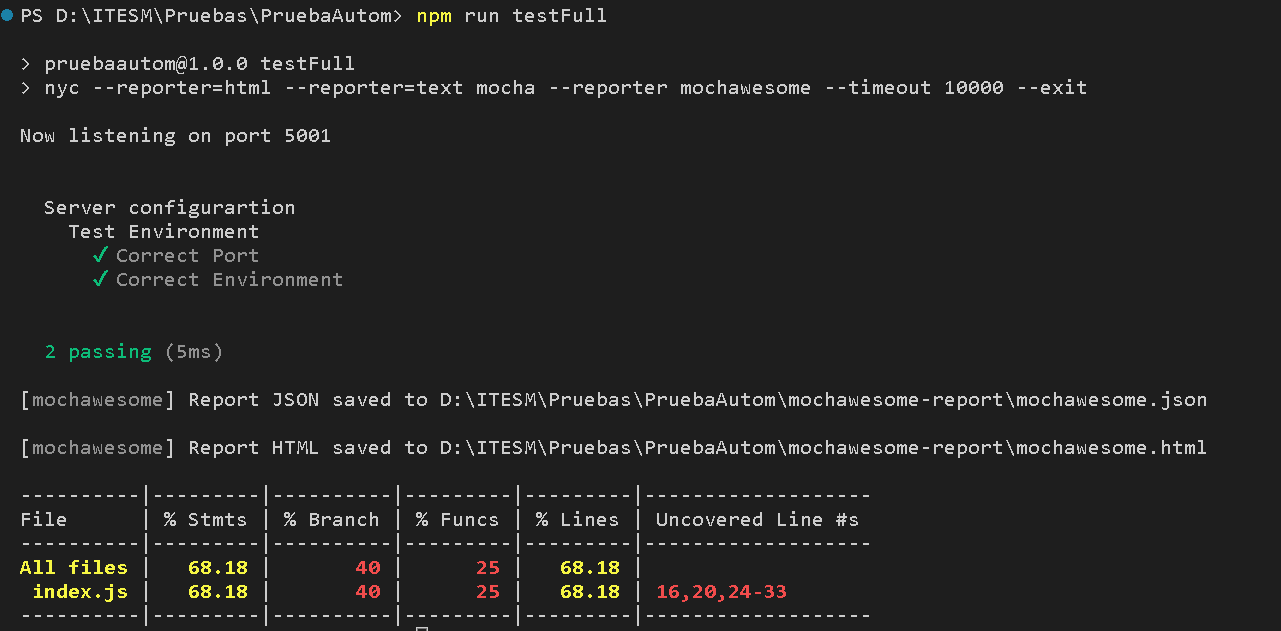Click the "All files" row label

click(73, 568)
